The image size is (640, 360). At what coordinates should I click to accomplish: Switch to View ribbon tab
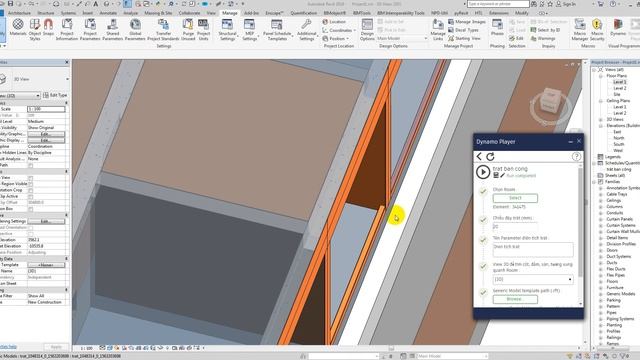pyautogui.click(x=211, y=13)
